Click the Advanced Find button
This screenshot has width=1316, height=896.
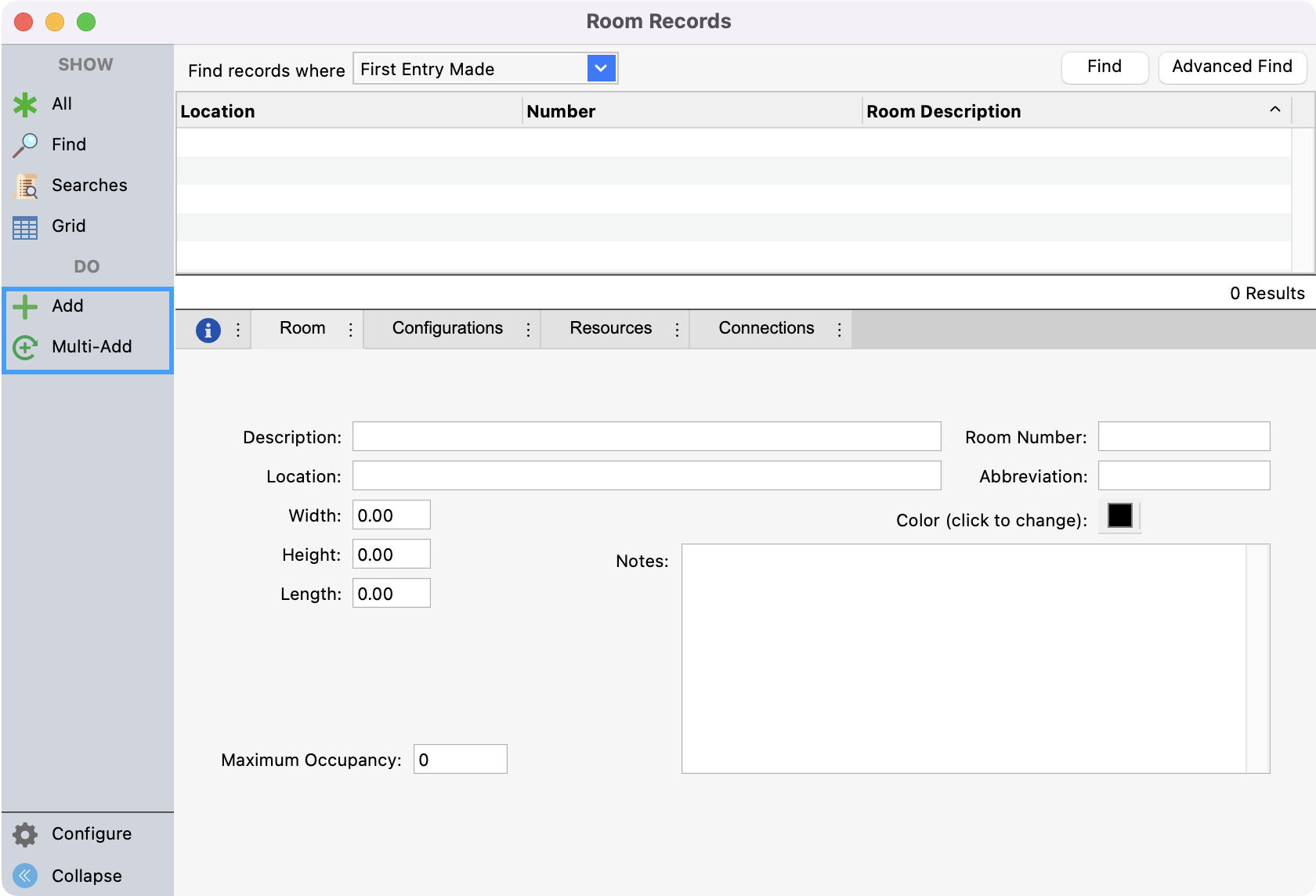(x=1231, y=67)
